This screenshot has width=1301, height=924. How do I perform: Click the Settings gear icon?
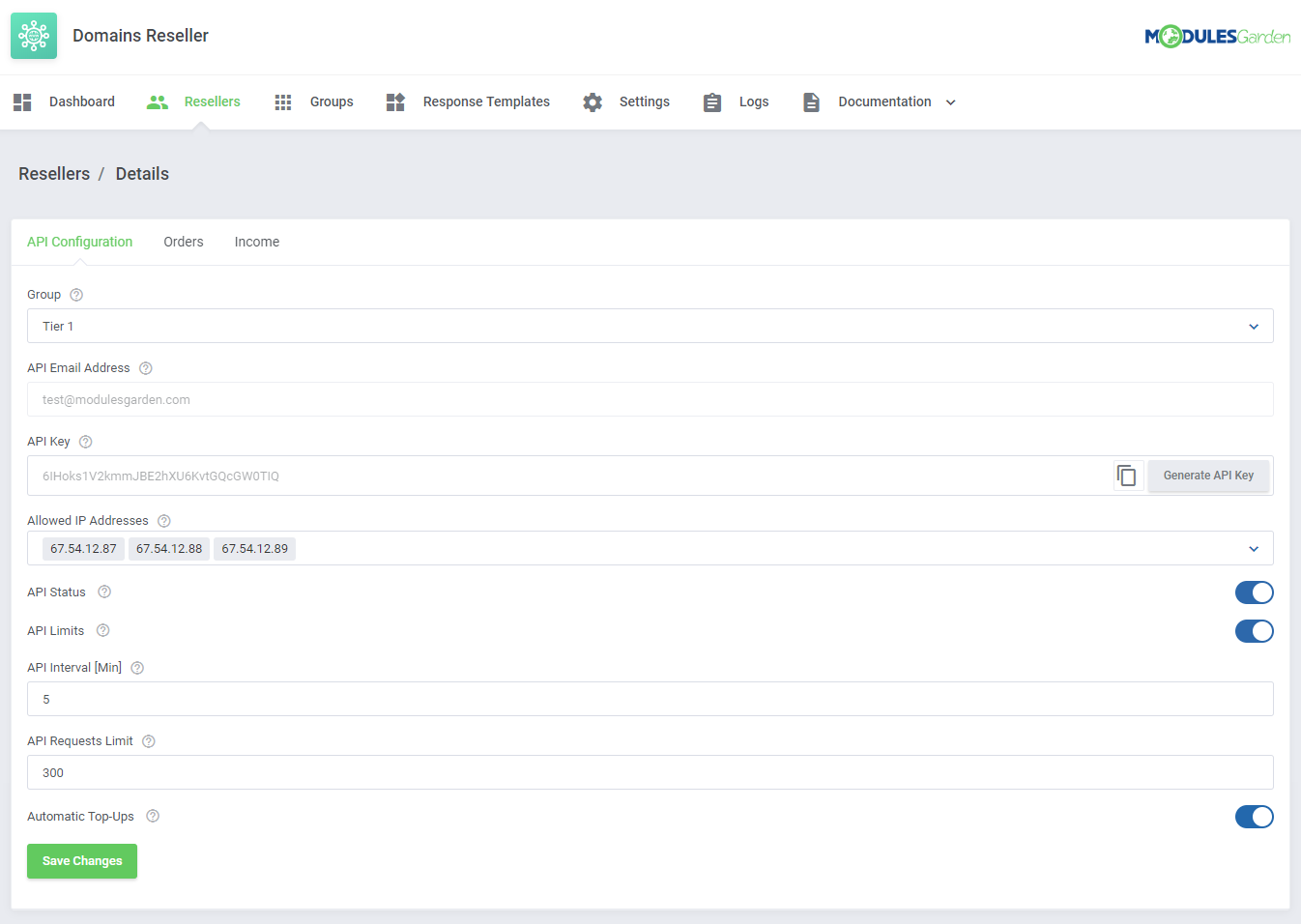pyautogui.click(x=593, y=101)
